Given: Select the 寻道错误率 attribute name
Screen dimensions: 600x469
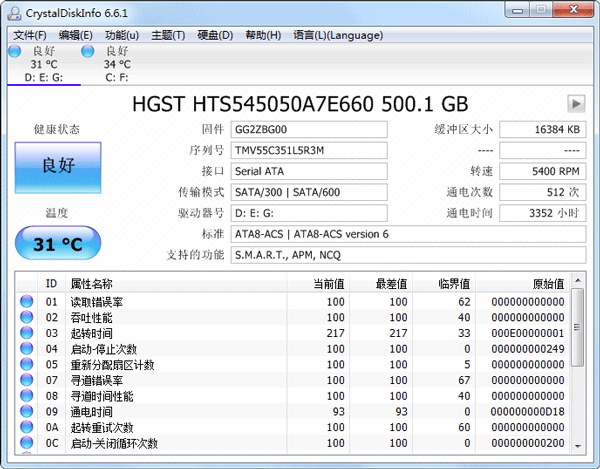Looking at the screenshot, I should point(97,380).
